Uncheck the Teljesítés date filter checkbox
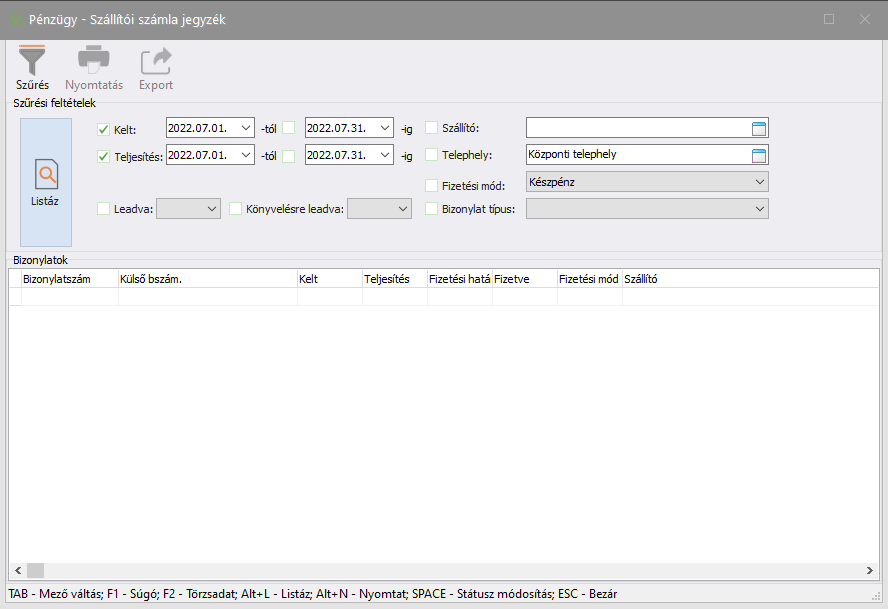888x609 pixels. [x=104, y=156]
